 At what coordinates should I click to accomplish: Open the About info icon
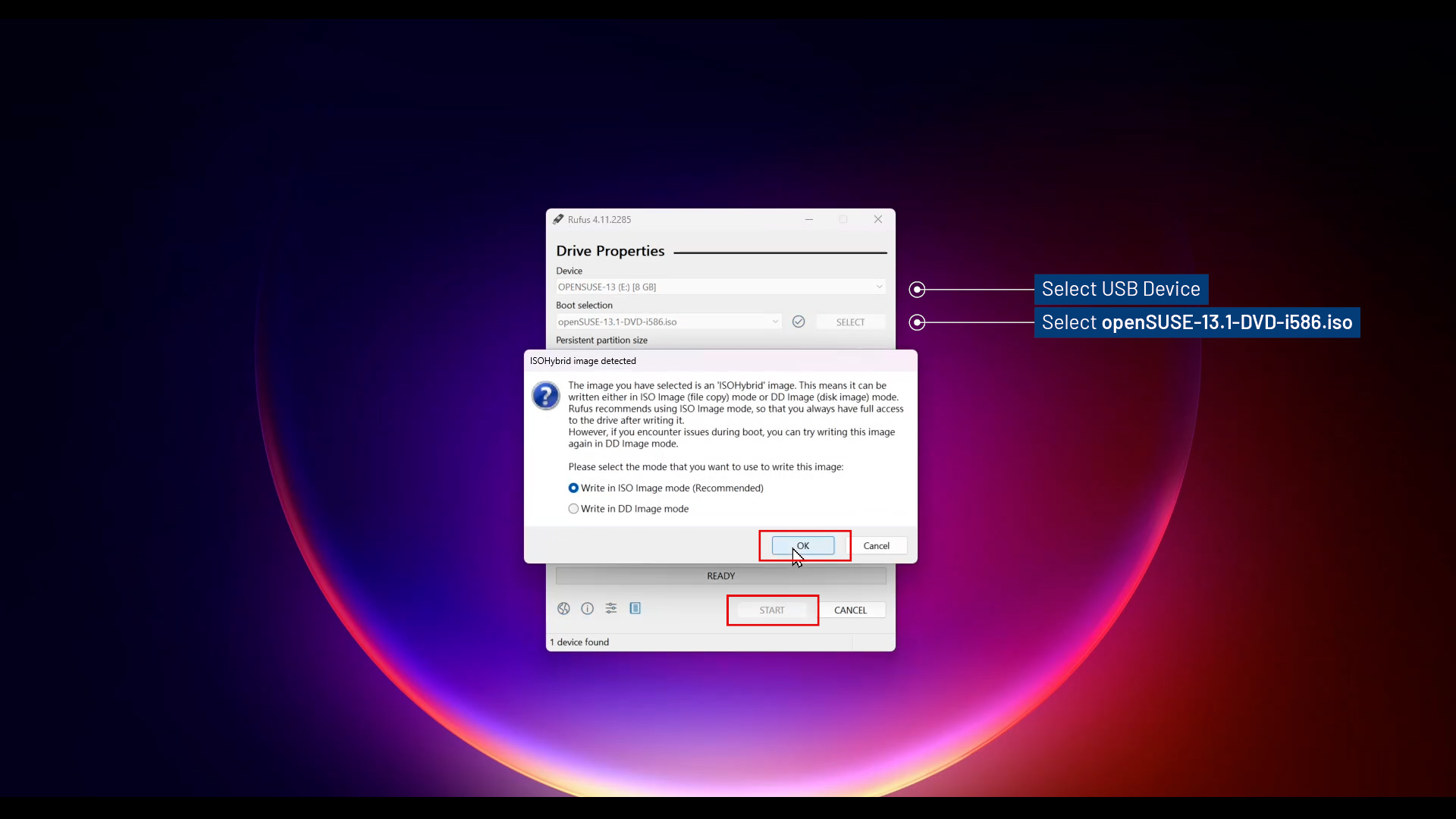[587, 608]
